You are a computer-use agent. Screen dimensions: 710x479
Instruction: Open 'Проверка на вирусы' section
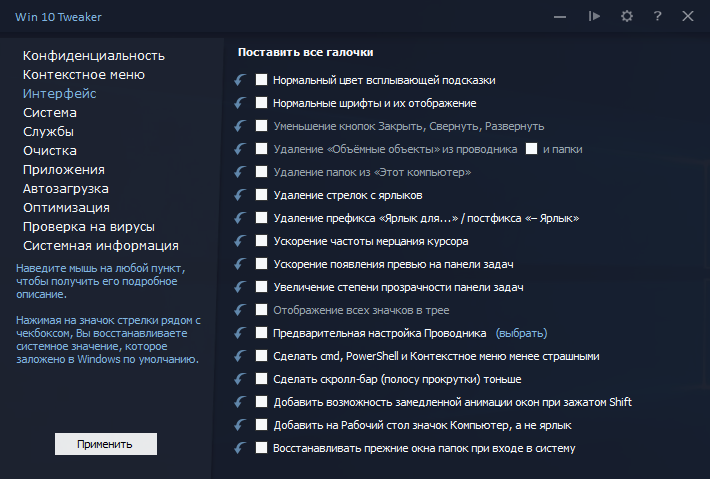coord(89,227)
